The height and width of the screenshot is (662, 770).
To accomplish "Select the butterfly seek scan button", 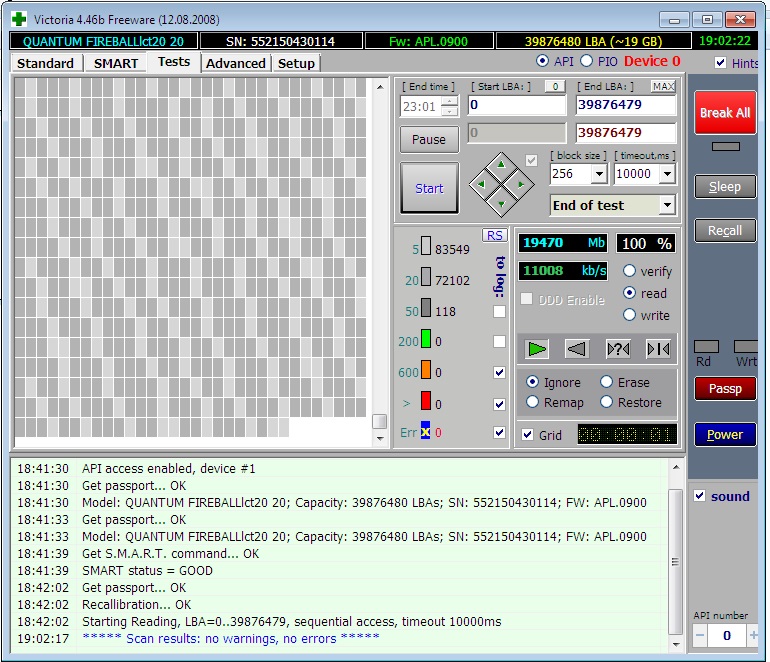I will pyautogui.click(x=658, y=349).
